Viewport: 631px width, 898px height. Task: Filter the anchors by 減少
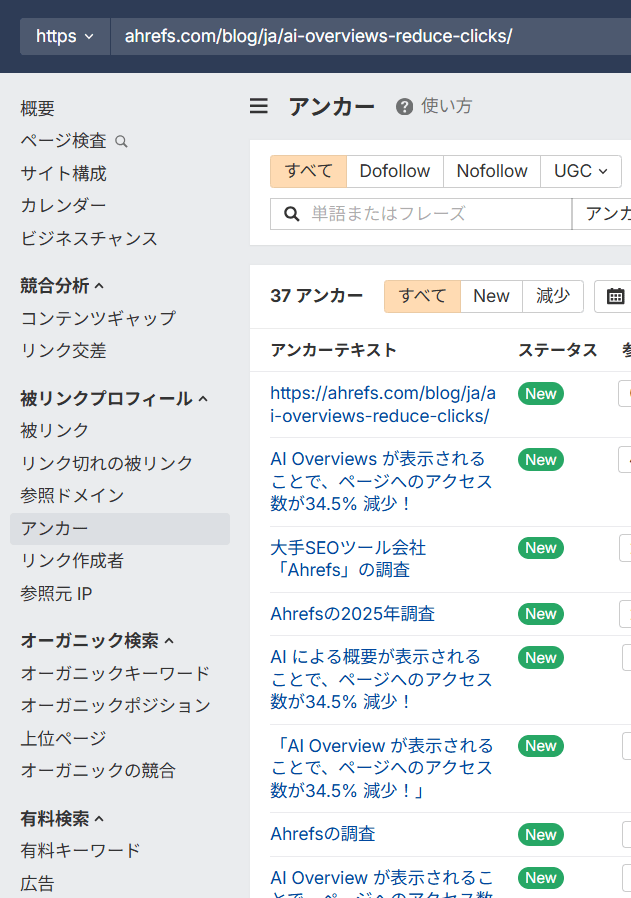point(553,296)
